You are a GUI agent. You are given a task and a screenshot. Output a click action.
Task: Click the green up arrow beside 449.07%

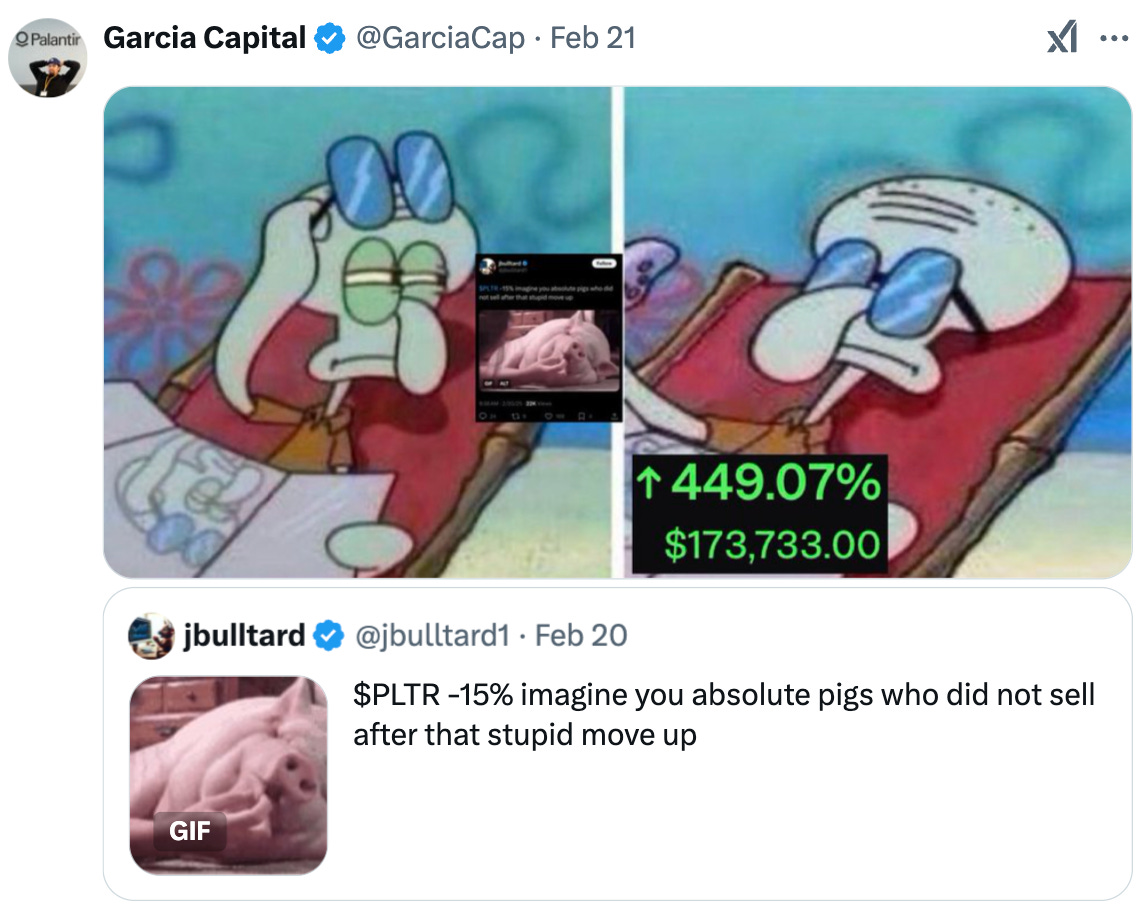pos(649,483)
